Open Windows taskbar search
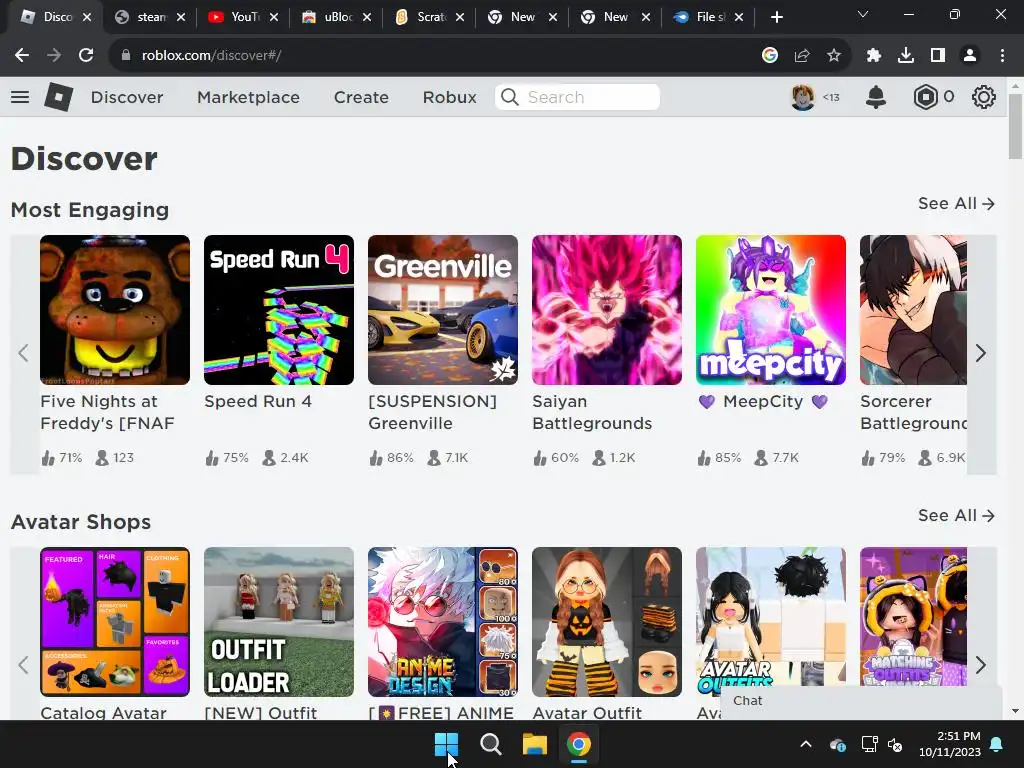 point(490,744)
